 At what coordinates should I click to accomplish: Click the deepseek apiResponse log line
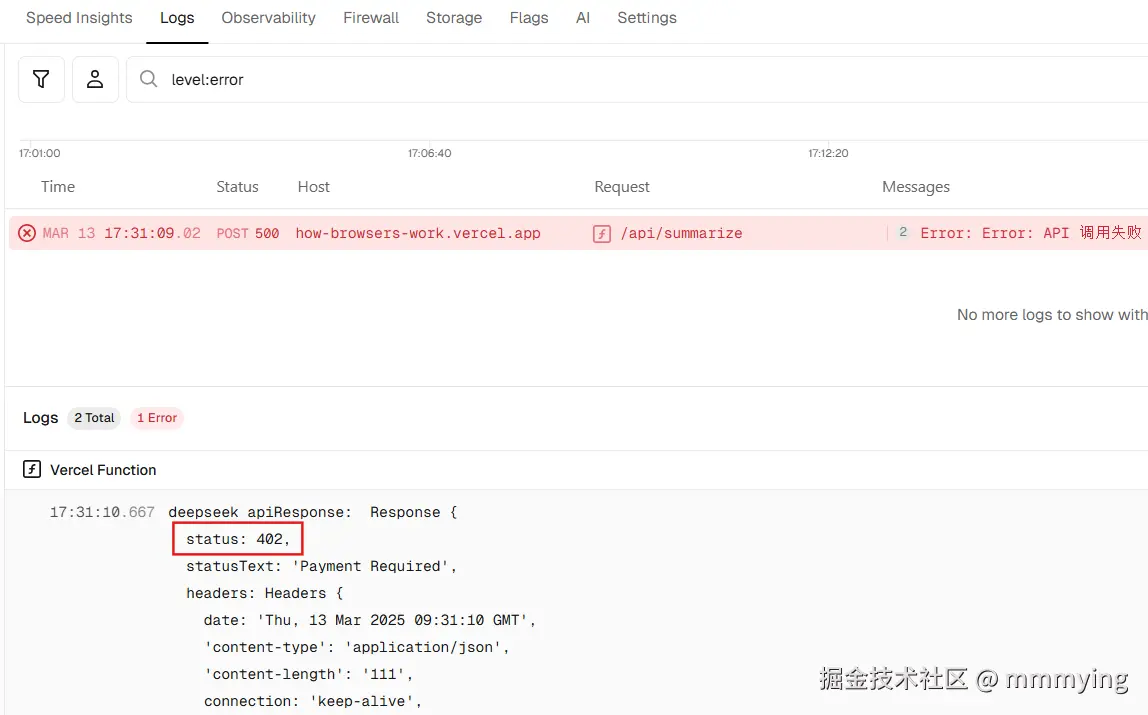click(x=313, y=512)
